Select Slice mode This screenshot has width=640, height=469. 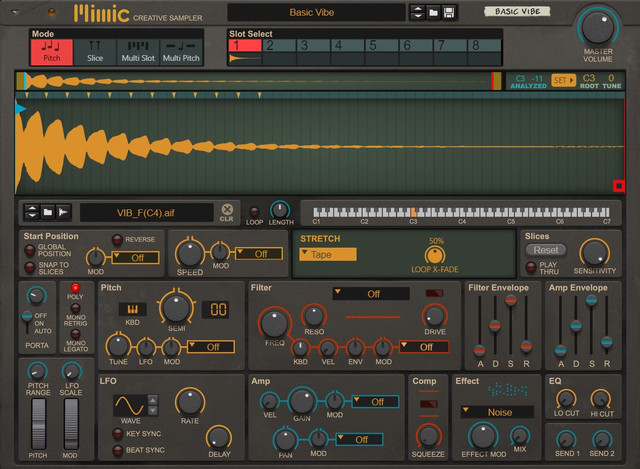click(95, 52)
